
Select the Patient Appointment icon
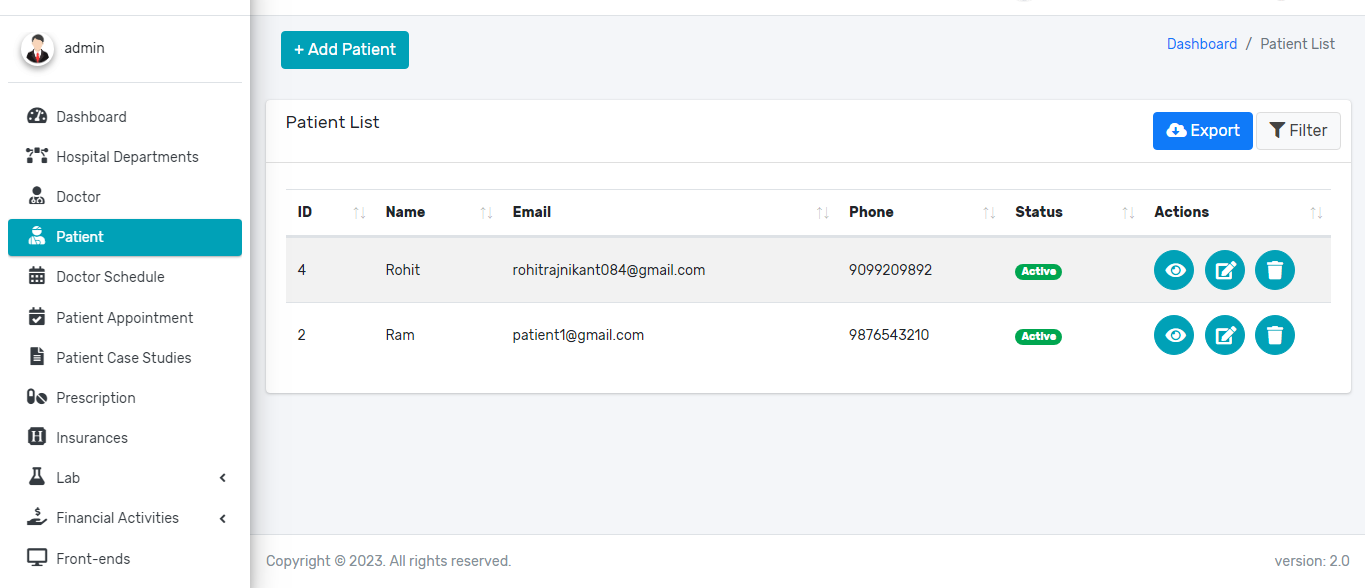[x=36, y=317]
